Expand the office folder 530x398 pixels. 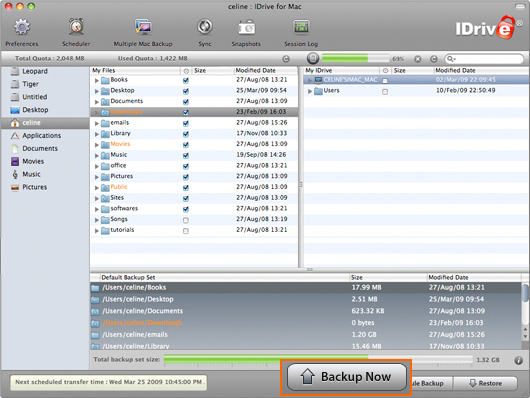coord(97,166)
